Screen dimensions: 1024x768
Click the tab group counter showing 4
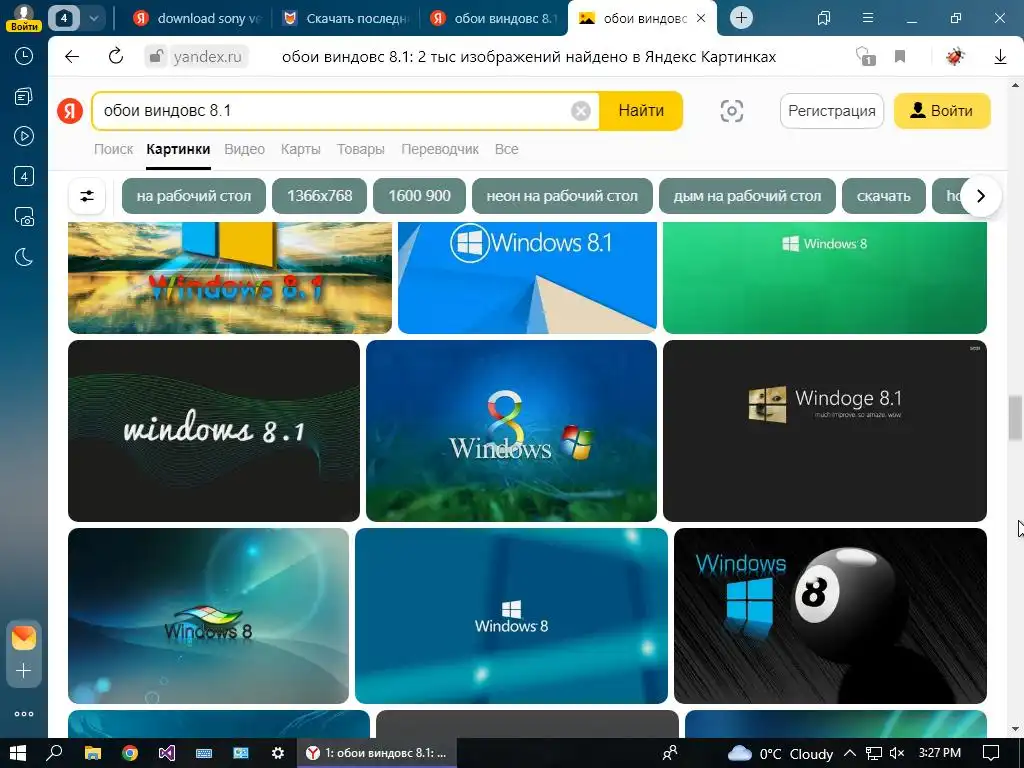(x=63, y=18)
